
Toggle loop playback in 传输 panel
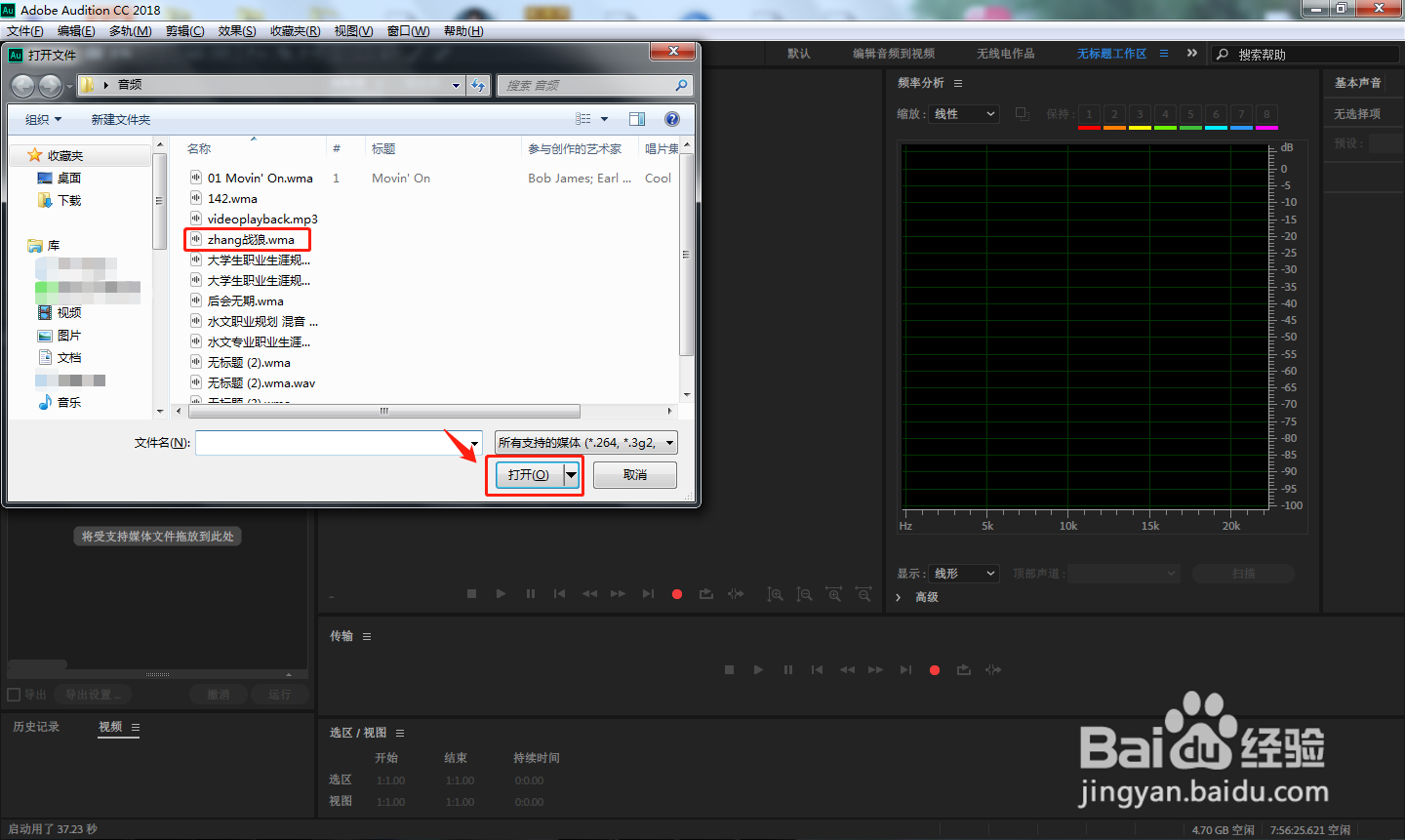click(x=964, y=670)
